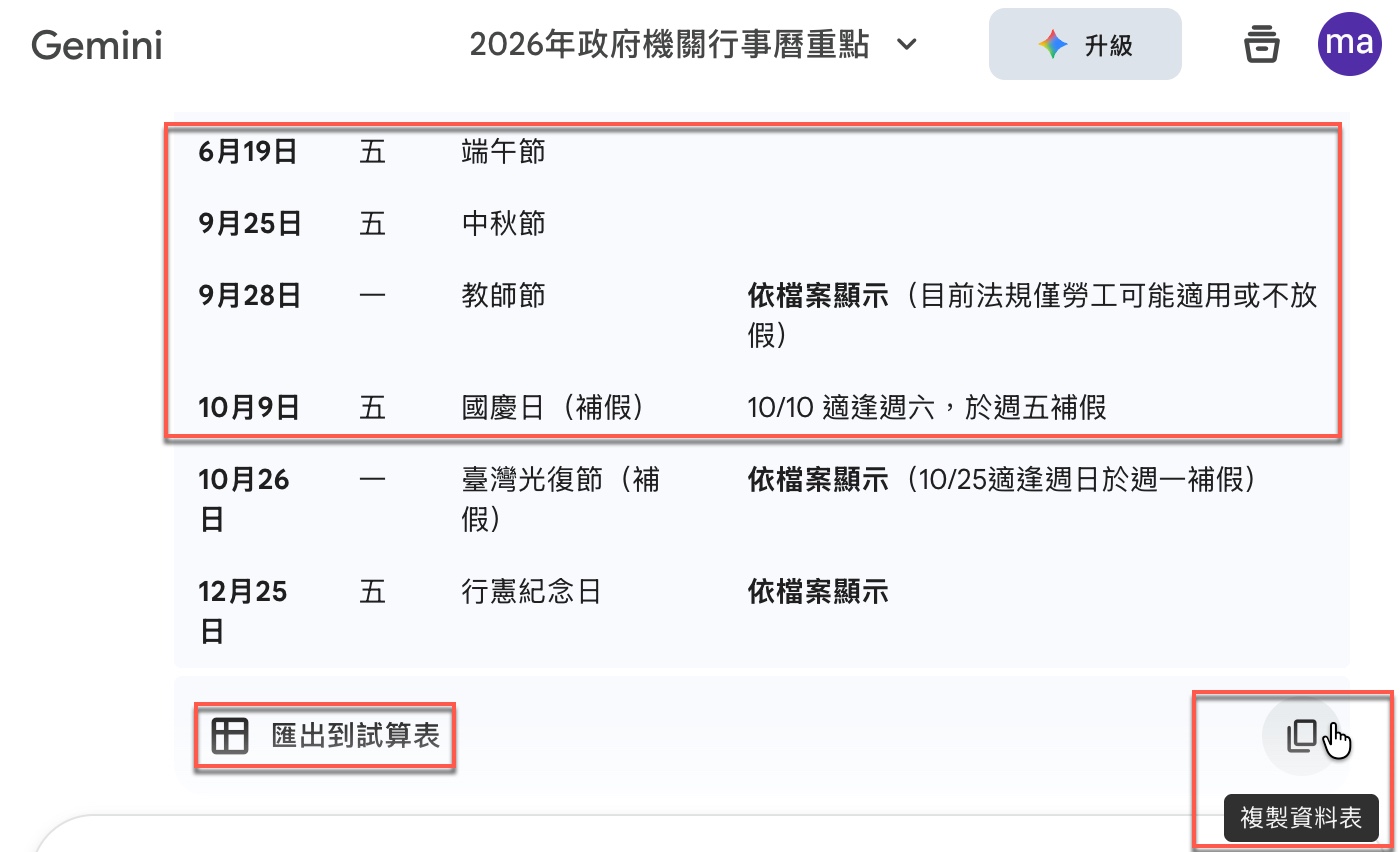Click the 中秋節 date 9月25日 cell
Image resolution: width=1400 pixels, height=852 pixels.
click(248, 223)
